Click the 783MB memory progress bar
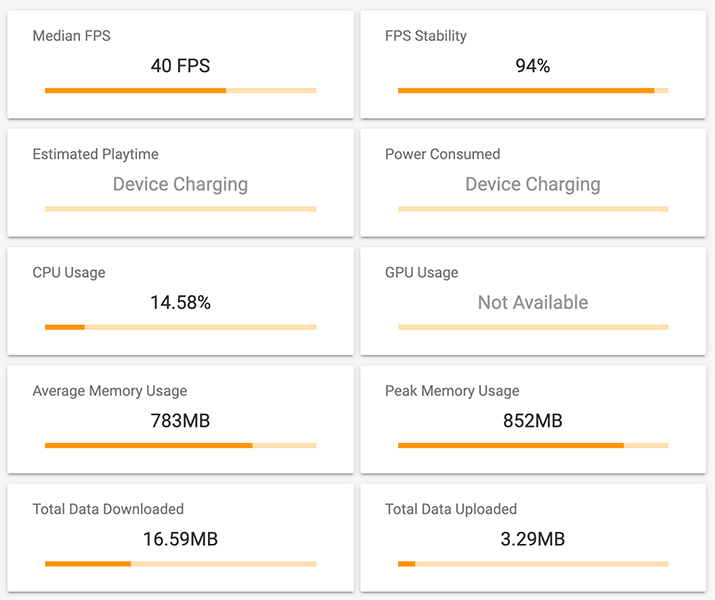Screen dimensions: 715x600 pyautogui.click(x=181, y=445)
